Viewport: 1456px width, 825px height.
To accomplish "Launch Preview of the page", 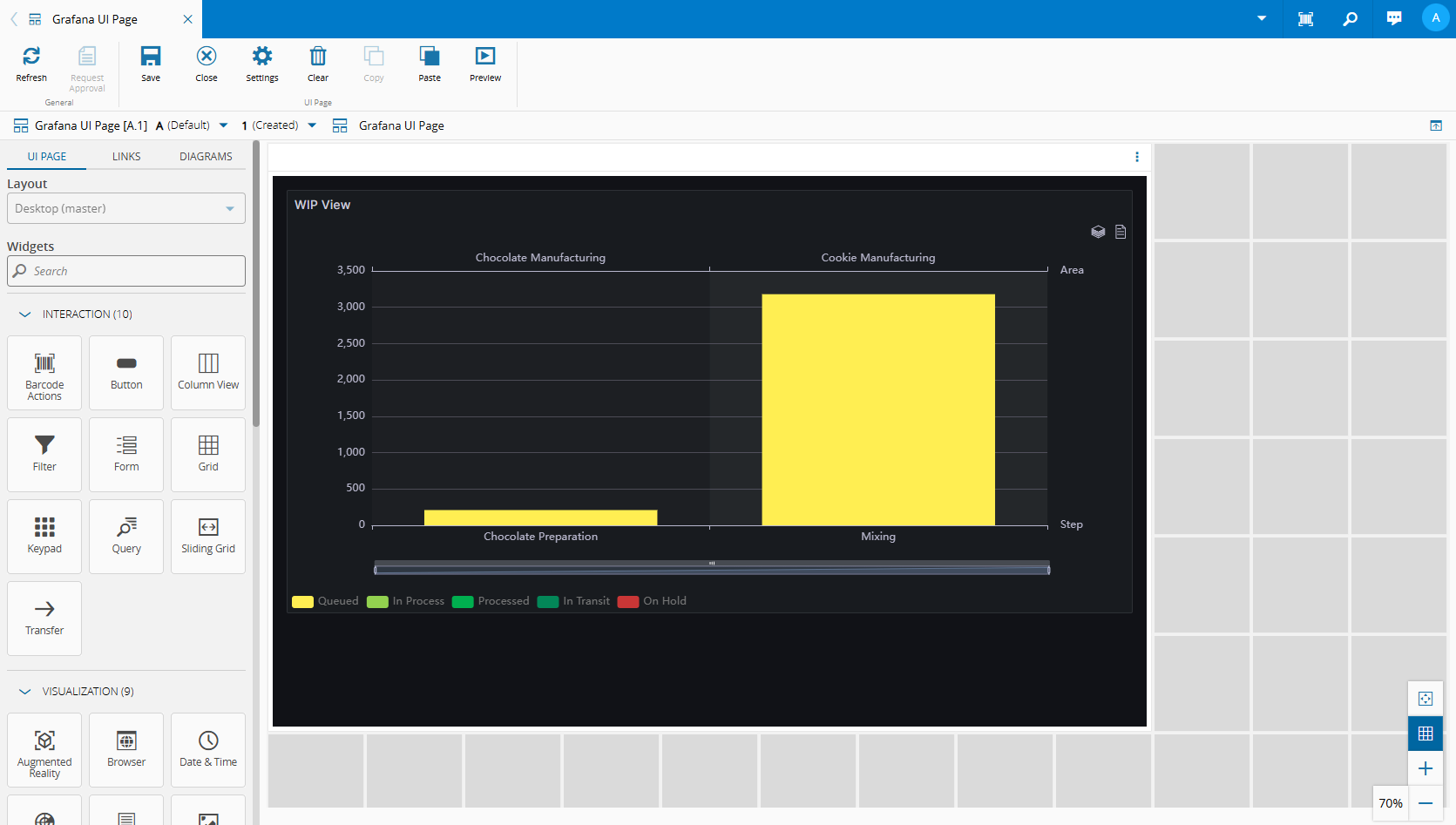I will [x=484, y=57].
